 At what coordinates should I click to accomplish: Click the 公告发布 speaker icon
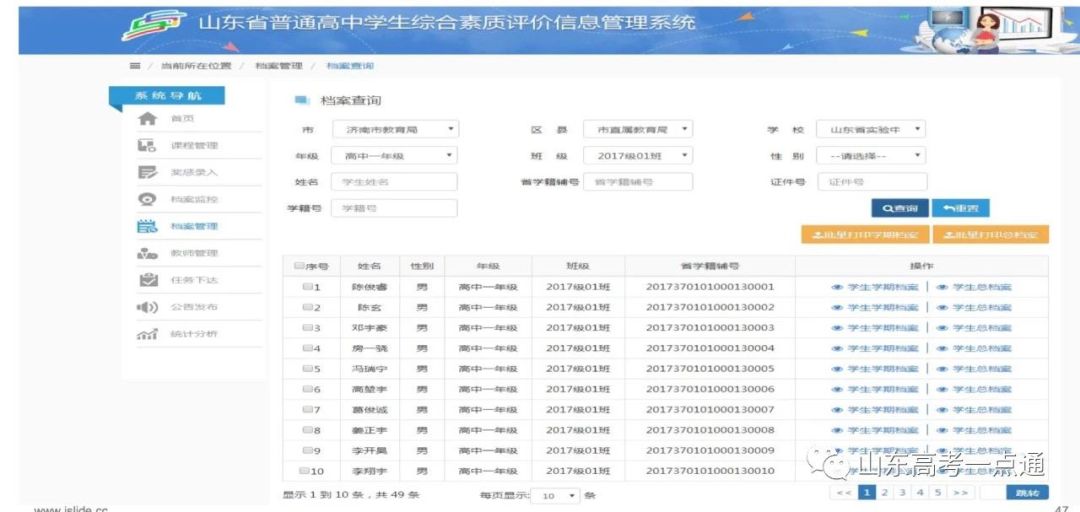147,307
